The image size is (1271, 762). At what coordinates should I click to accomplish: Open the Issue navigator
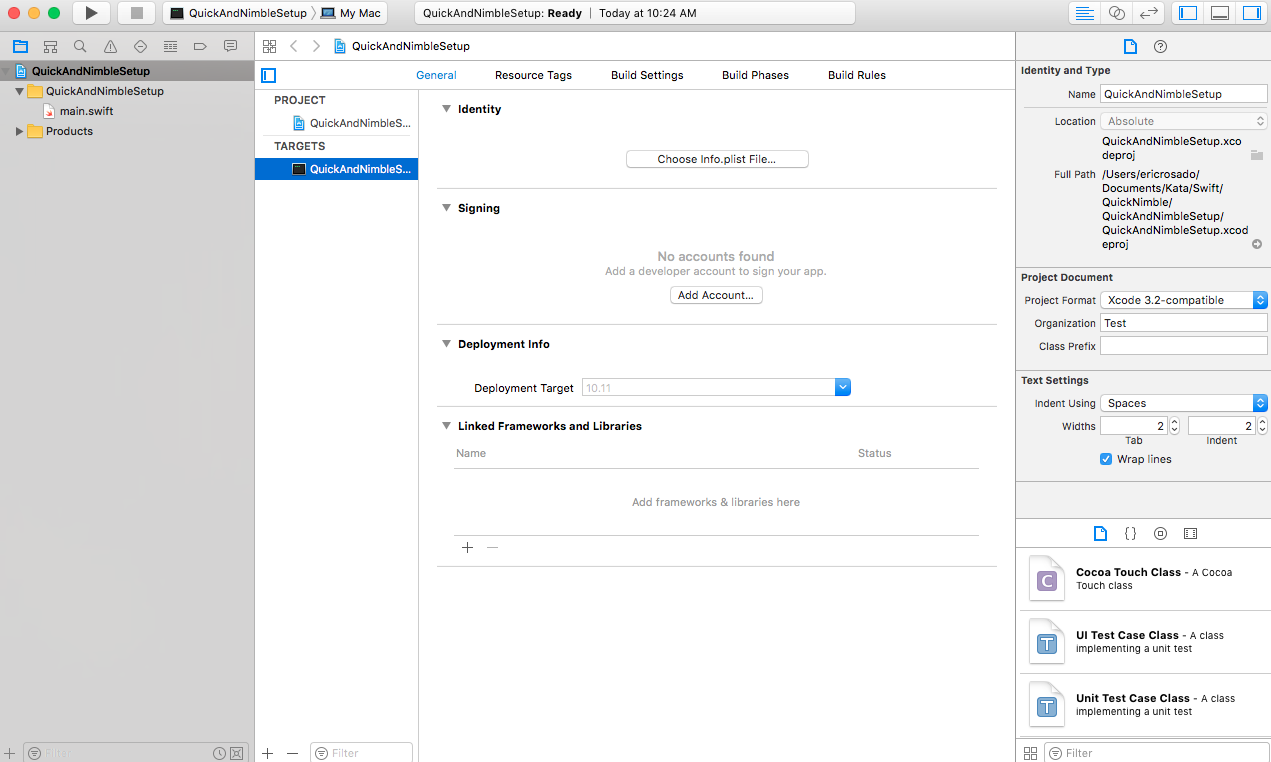tap(110, 46)
